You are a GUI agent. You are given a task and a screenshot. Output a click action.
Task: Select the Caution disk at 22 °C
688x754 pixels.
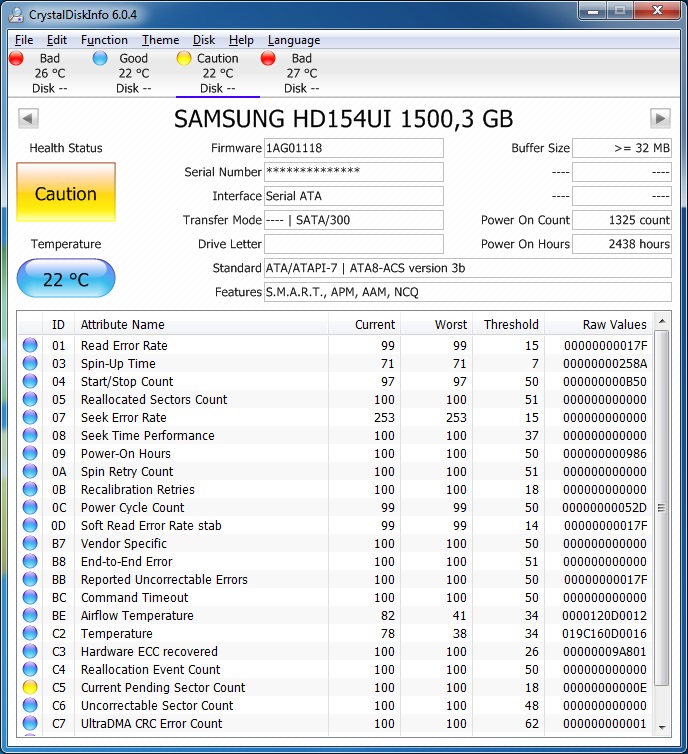(x=218, y=73)
